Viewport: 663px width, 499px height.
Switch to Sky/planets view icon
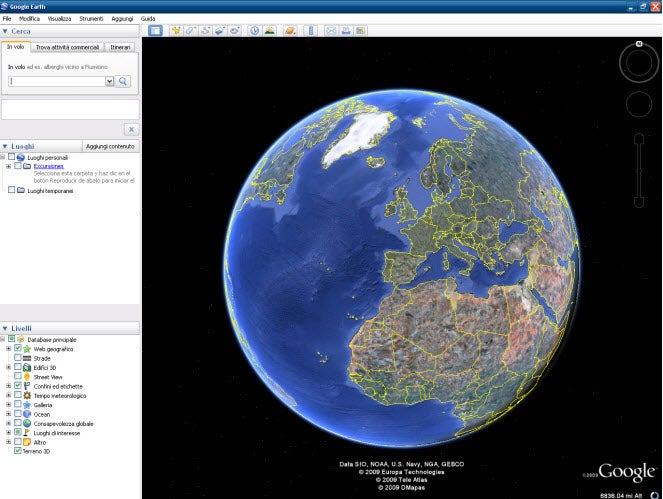coord(290,30)
